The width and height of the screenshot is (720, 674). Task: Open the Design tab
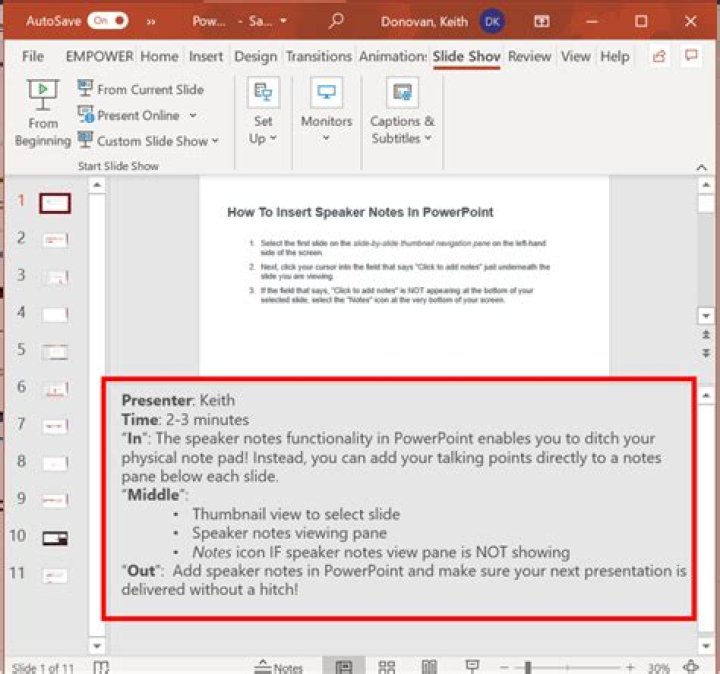tap(256, 56)
